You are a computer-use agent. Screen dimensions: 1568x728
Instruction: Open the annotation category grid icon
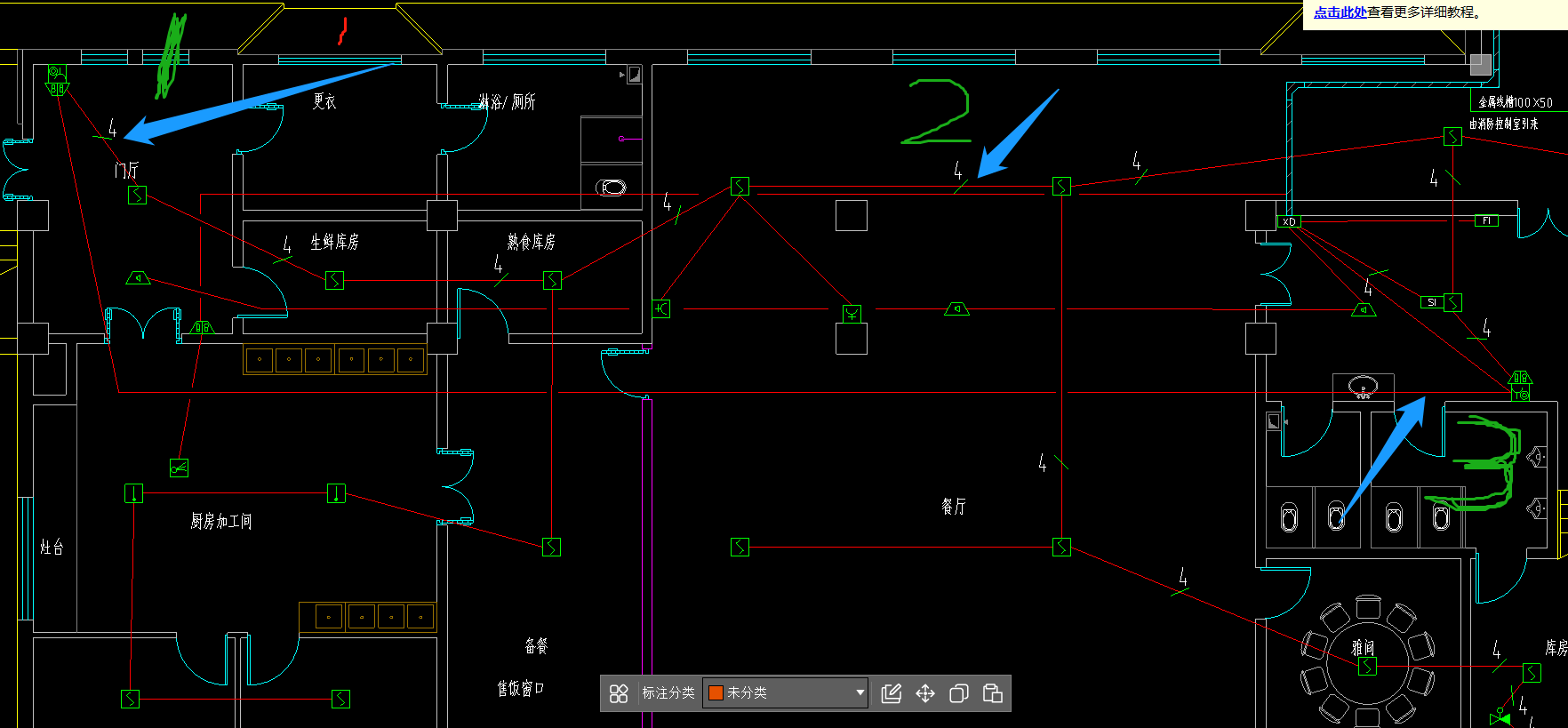coord(620,693)
